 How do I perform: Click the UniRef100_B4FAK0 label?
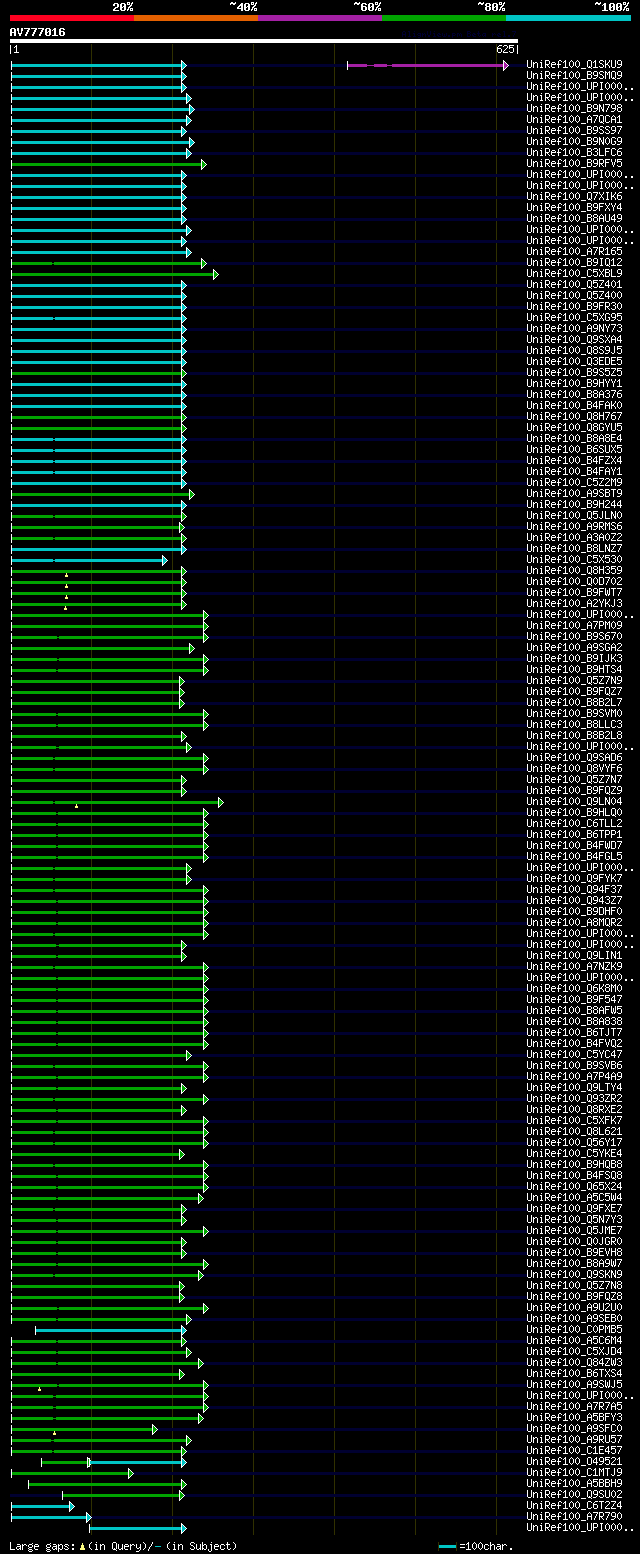pos(574,405)
